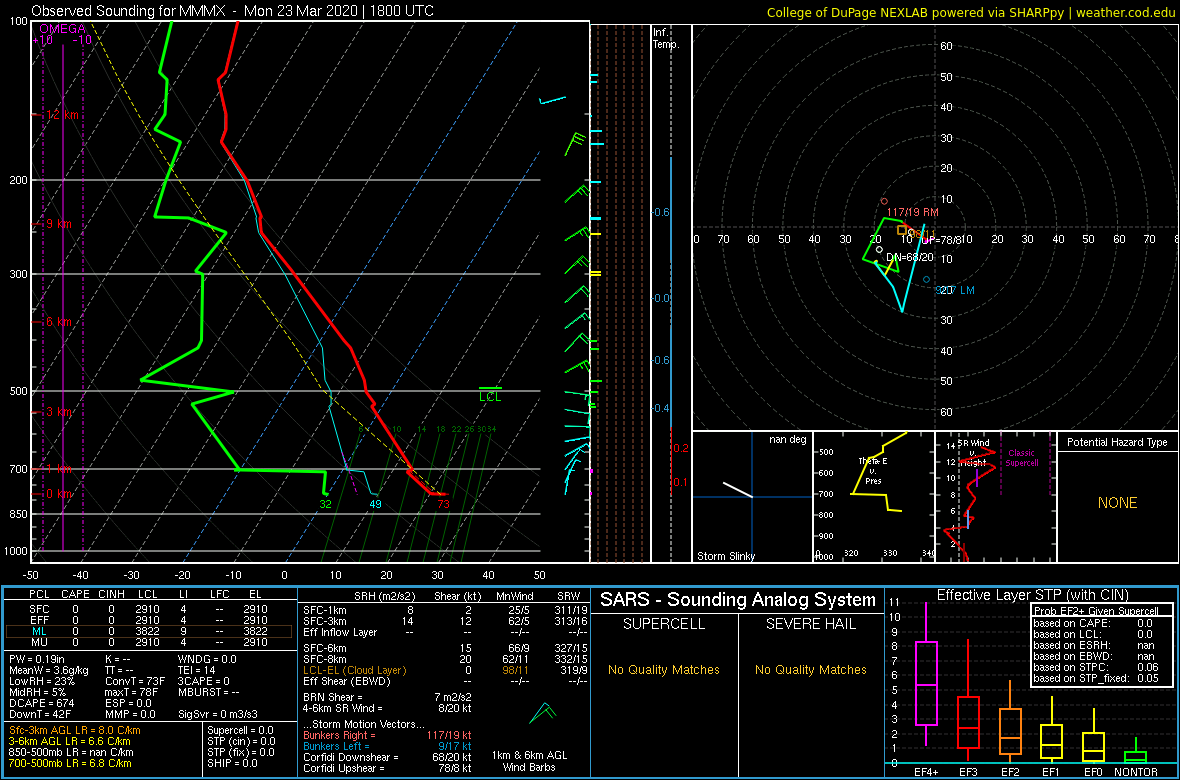Click the "Potential Hazard Type" header
Image resolution: width=1180 pixels, height=780 pixels.
pyautogui.click(x=1117, y=442)
